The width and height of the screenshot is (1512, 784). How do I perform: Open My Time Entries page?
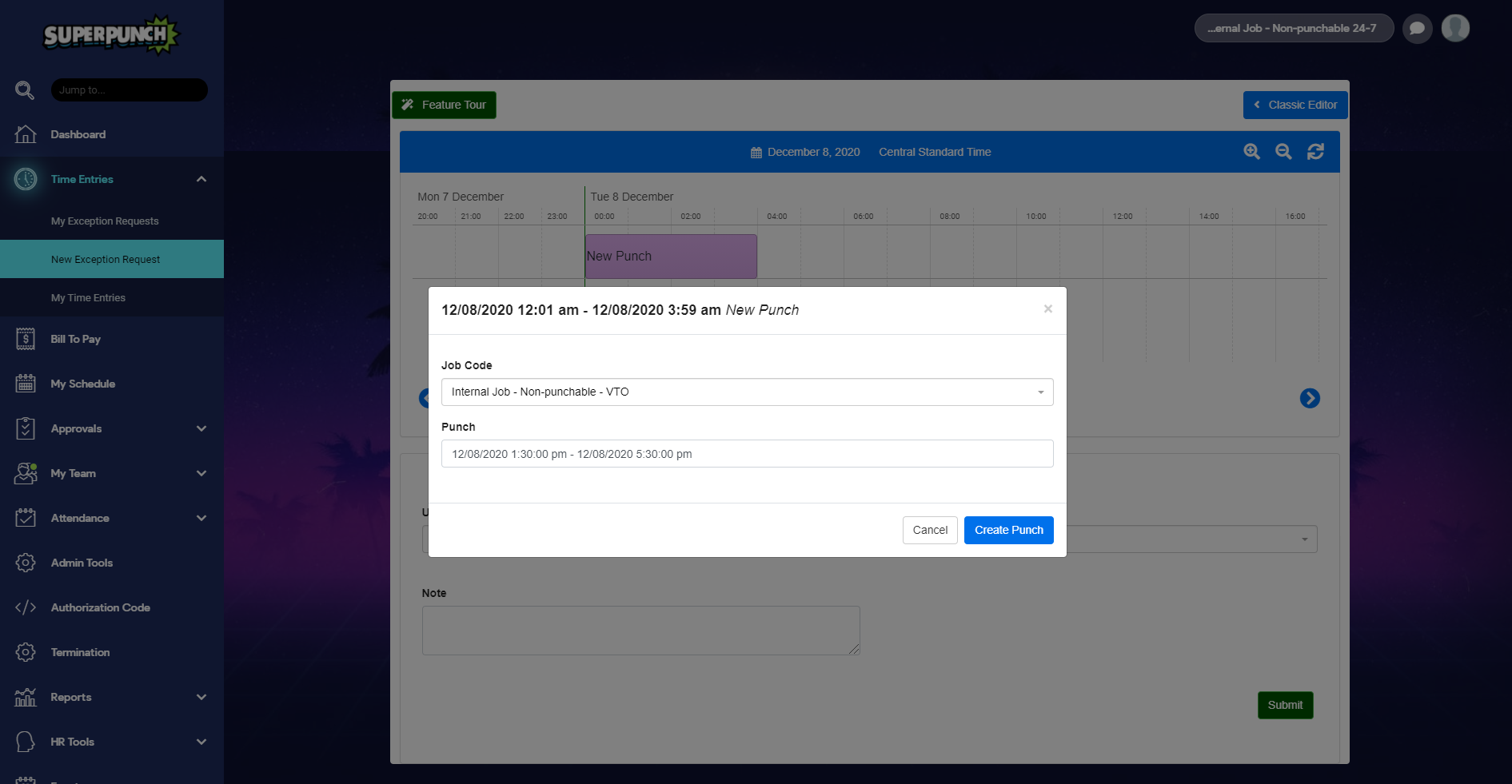[88, 298]
